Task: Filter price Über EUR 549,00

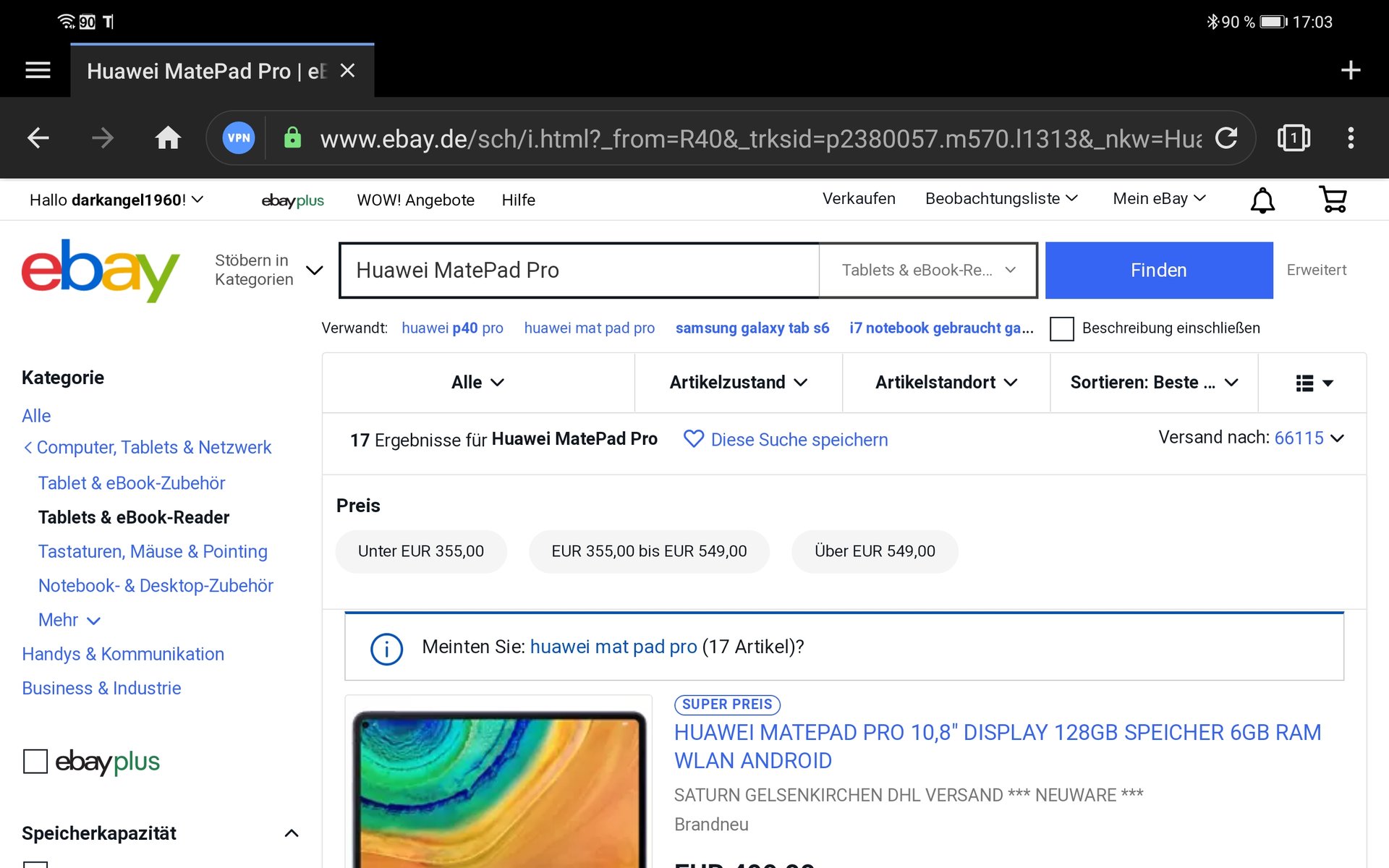Action: [875, 551]
